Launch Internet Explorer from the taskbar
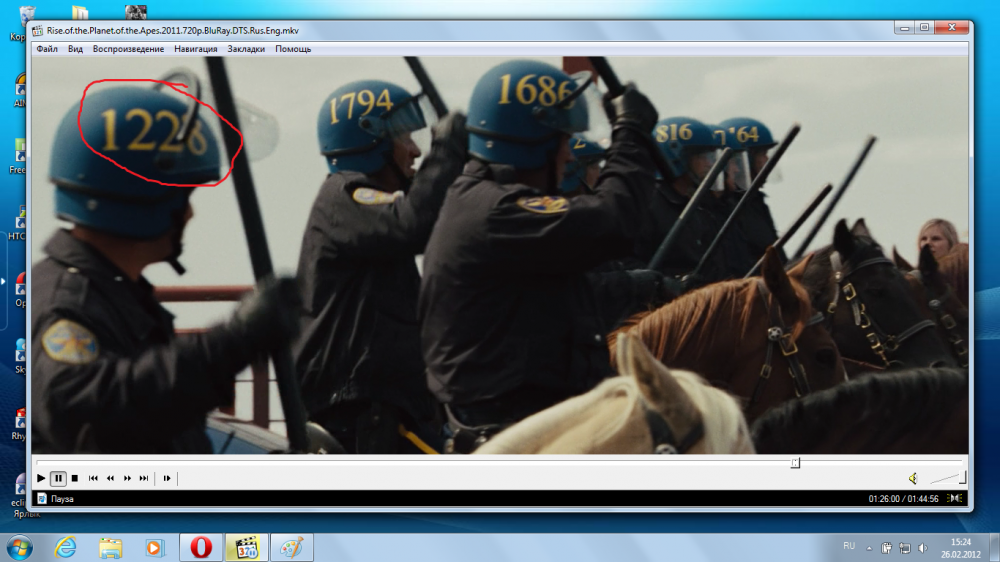This screenshot has height=562, width=1000. point(65,547)
